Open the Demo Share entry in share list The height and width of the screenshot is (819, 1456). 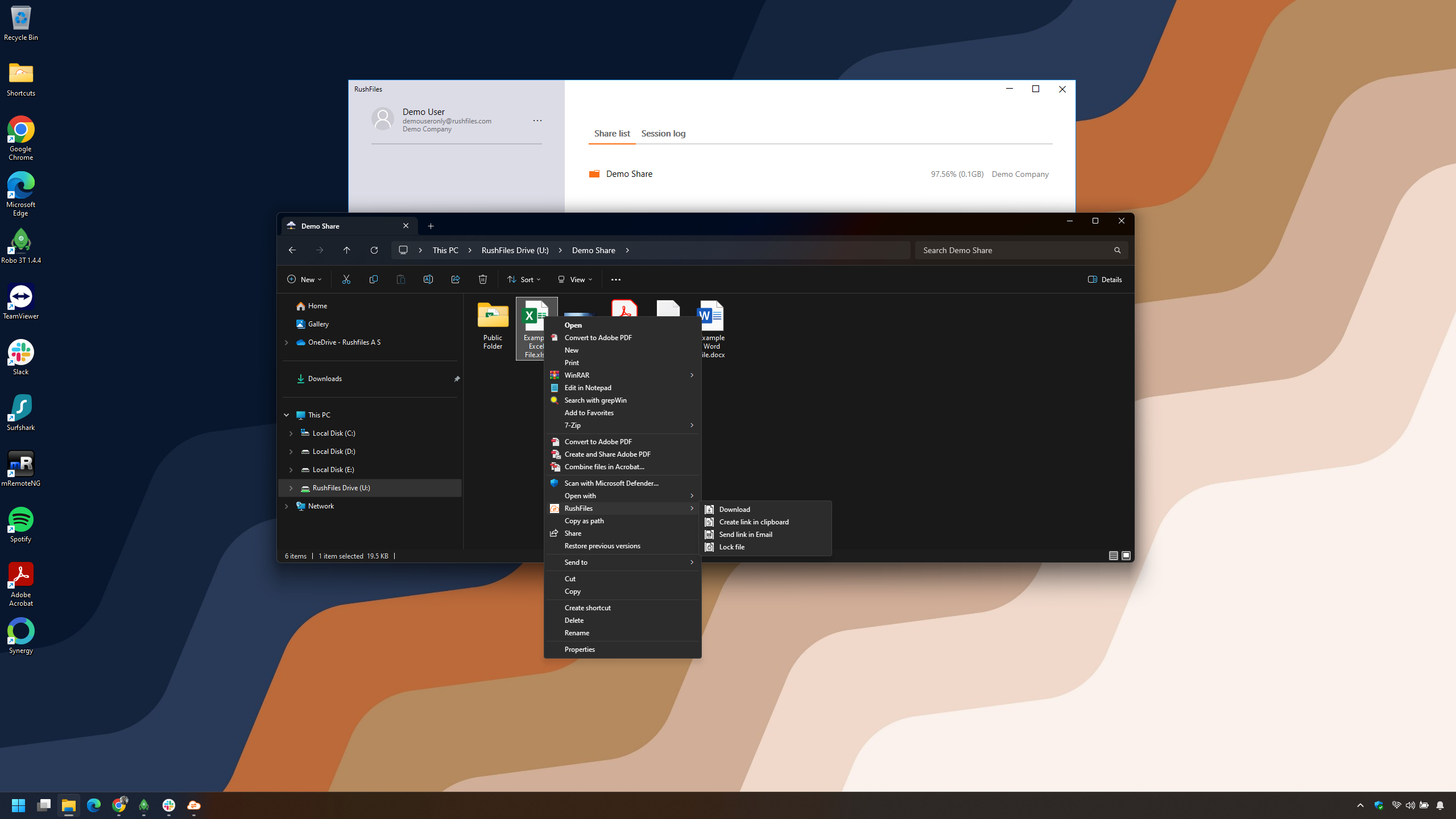pos(629,174)
